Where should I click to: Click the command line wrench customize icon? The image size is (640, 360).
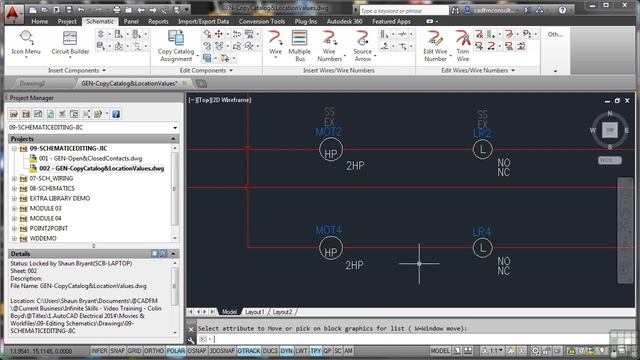tap(191, 340)
